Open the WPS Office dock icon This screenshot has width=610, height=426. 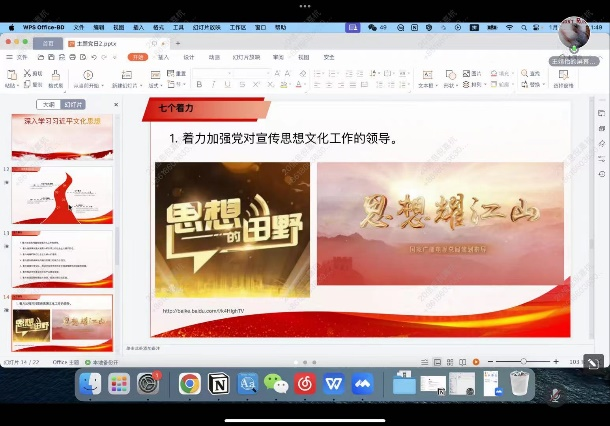tap(333, 383)
